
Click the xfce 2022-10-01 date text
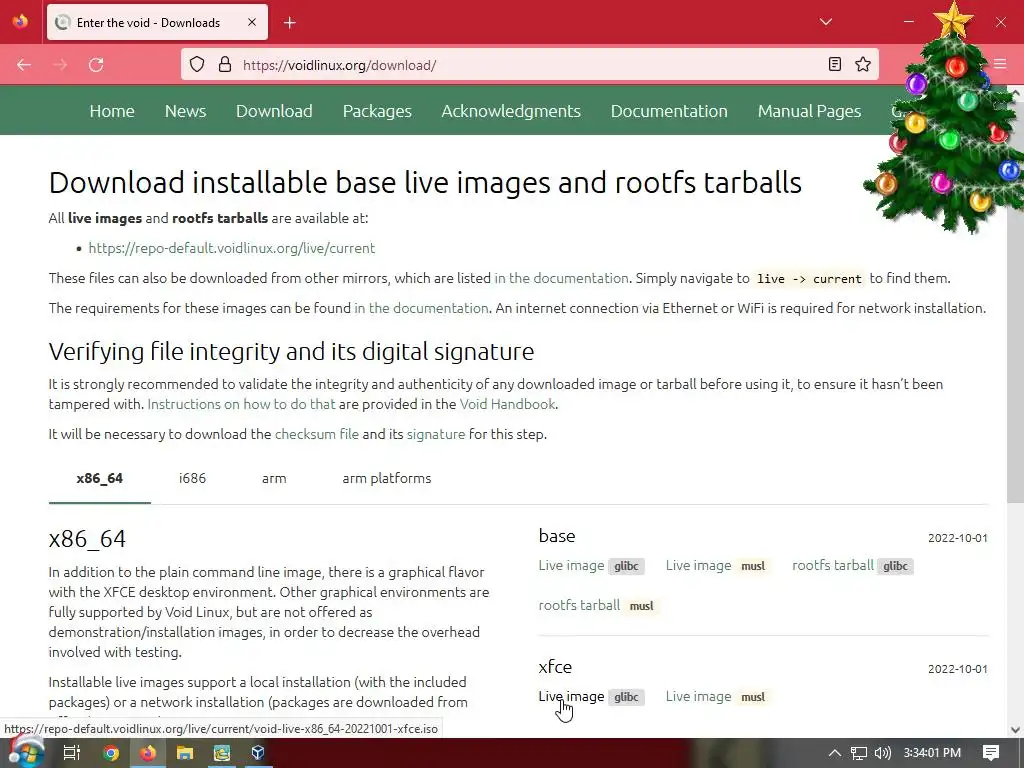[x=957, y=669]
